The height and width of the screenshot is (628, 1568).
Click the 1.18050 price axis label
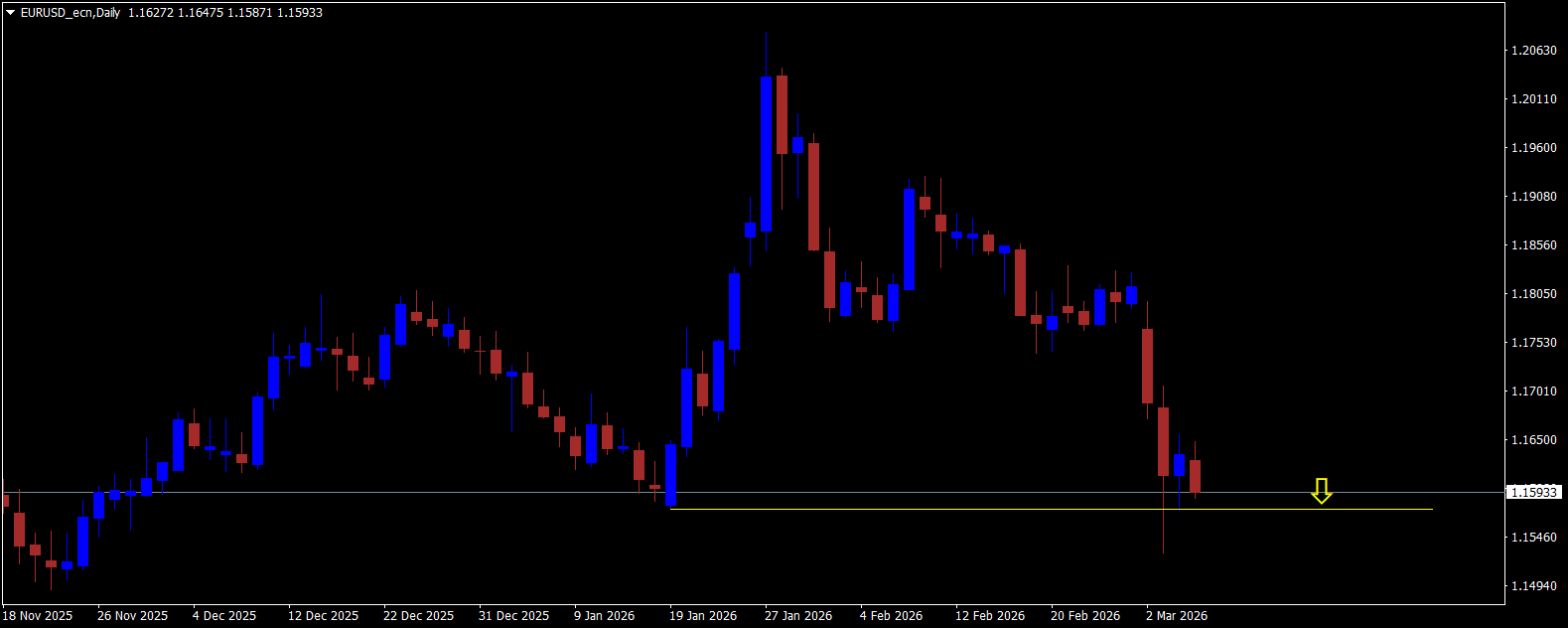click(1534, 294)
